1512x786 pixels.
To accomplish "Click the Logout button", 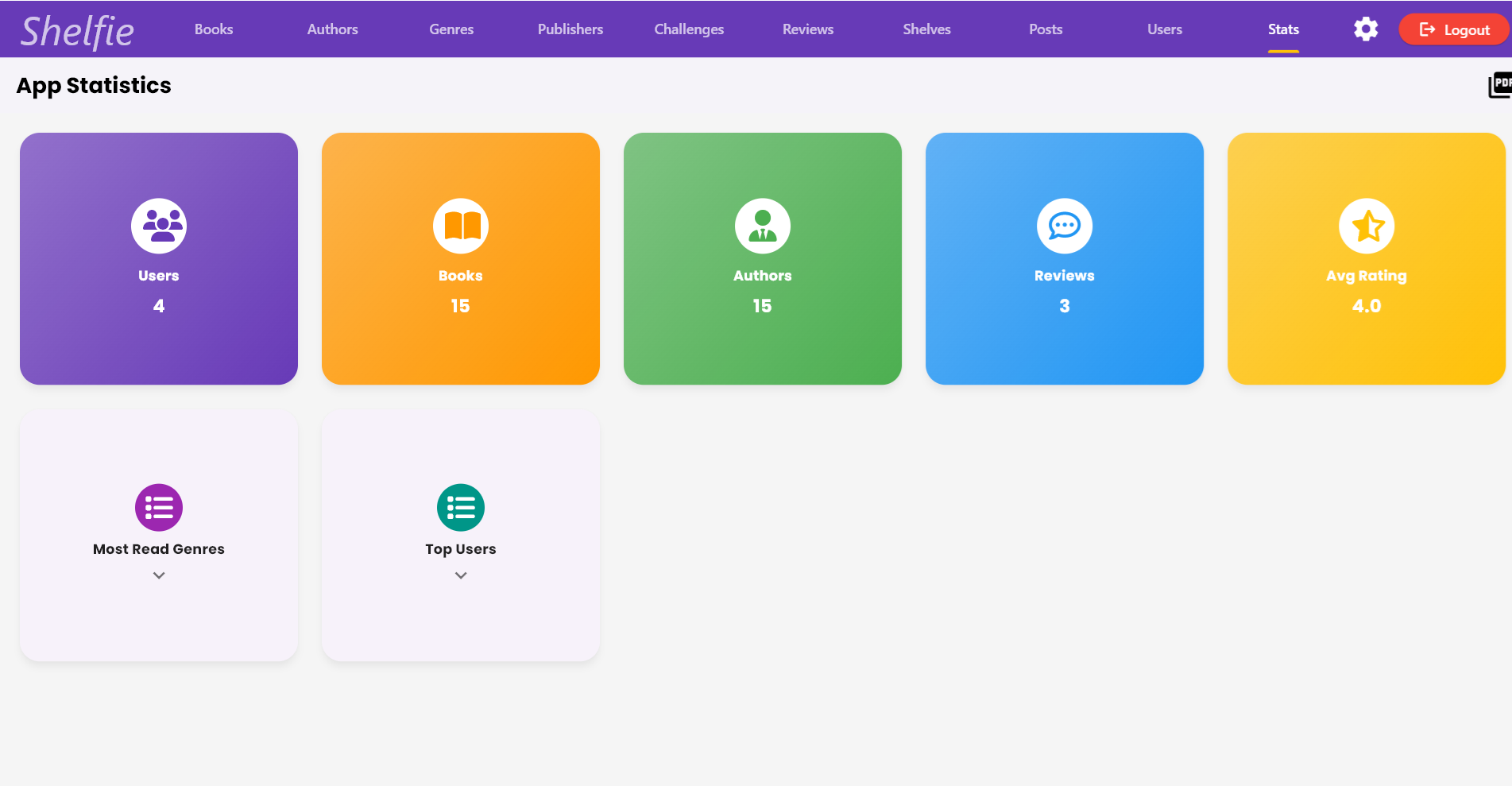I will tap(1454, 29).
